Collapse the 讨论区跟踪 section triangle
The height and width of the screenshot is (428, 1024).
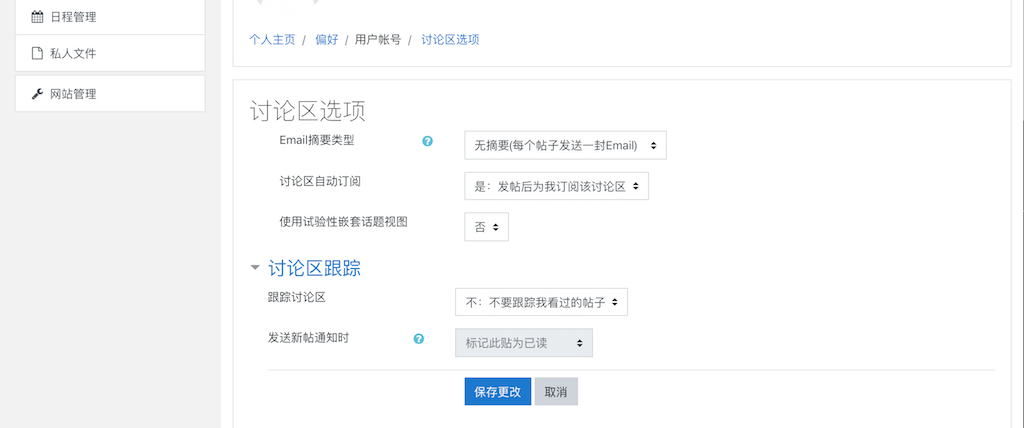click(x=255, y=268)
